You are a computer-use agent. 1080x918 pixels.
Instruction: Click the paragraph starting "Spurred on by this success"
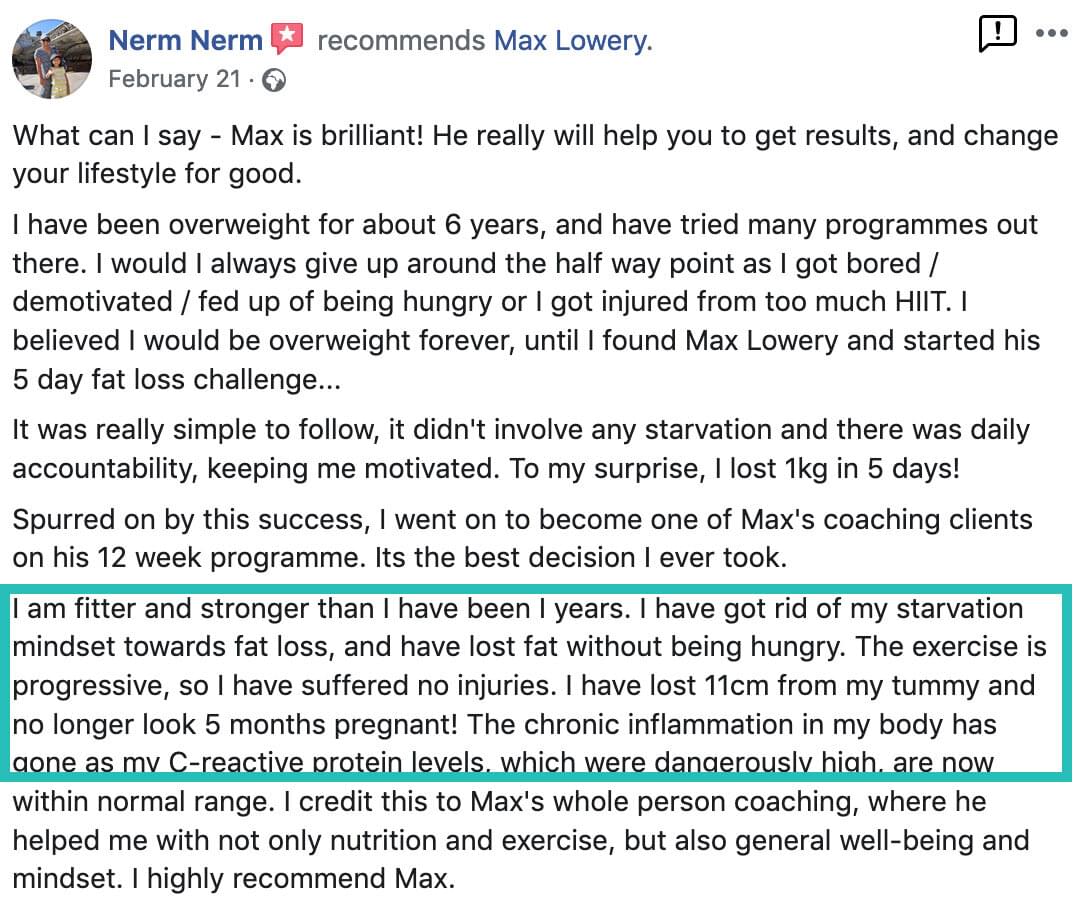click(522, 539)
